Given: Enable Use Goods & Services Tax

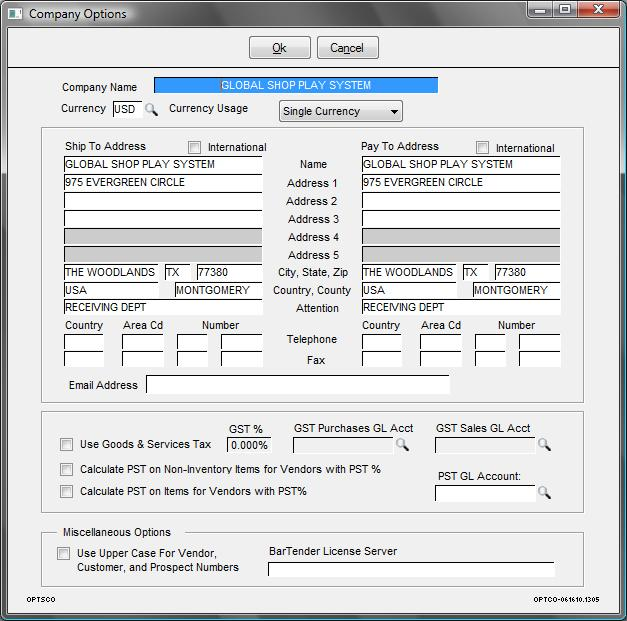Looking at the screenshot, I should click(66, 444).
